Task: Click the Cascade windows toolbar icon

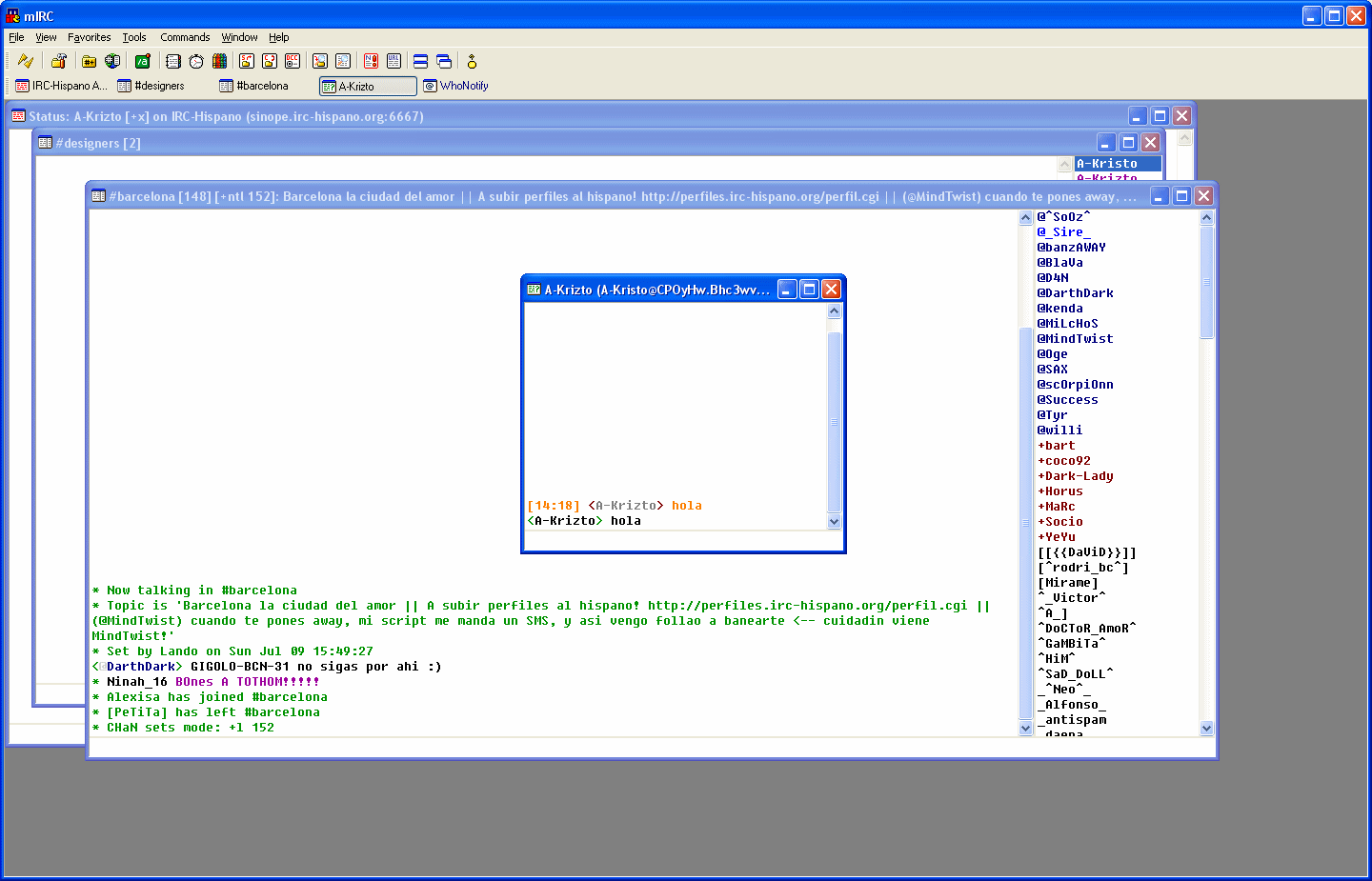Action: coord(444,61)
